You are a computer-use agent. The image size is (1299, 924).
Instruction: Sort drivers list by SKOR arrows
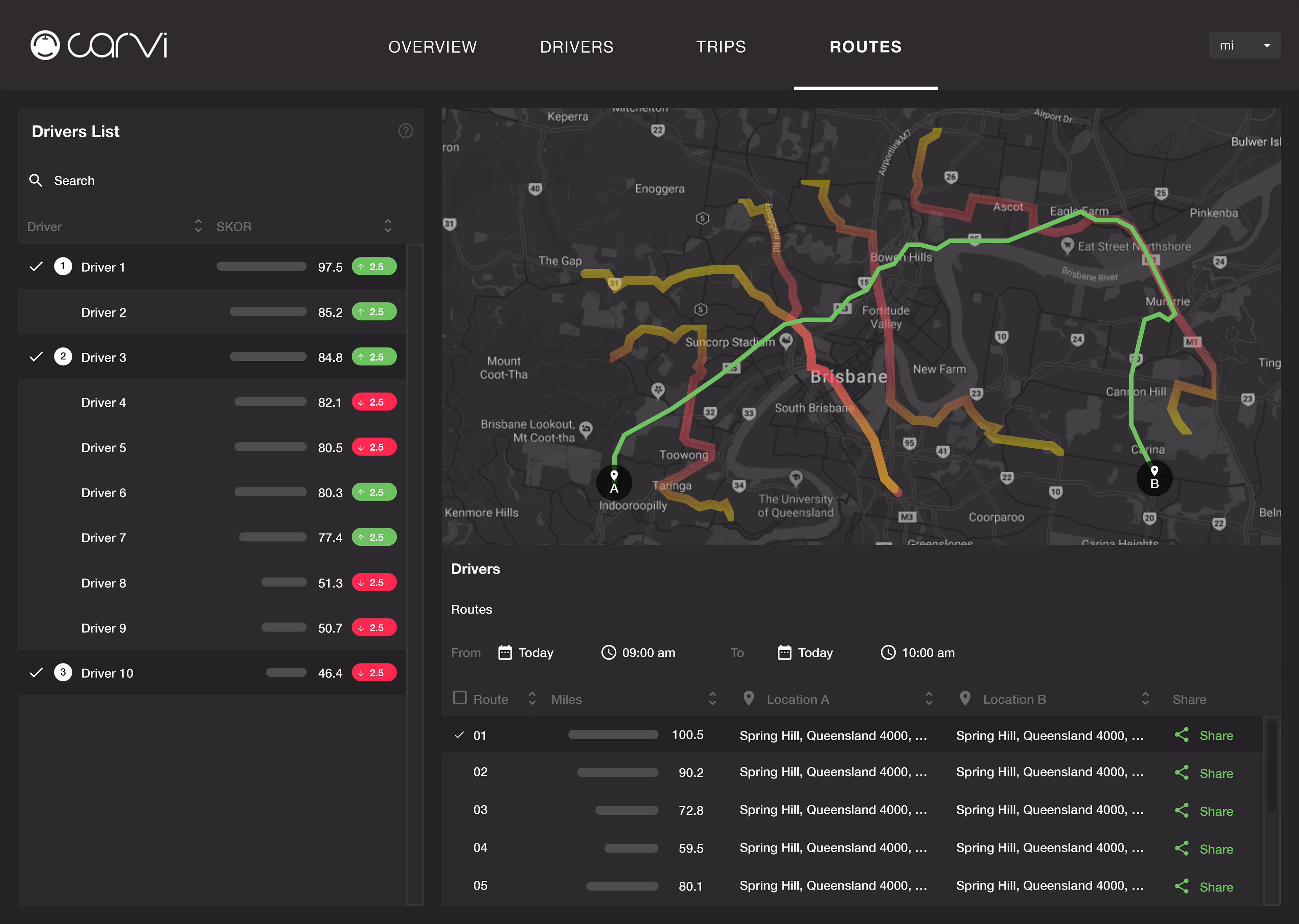[387, 226]
